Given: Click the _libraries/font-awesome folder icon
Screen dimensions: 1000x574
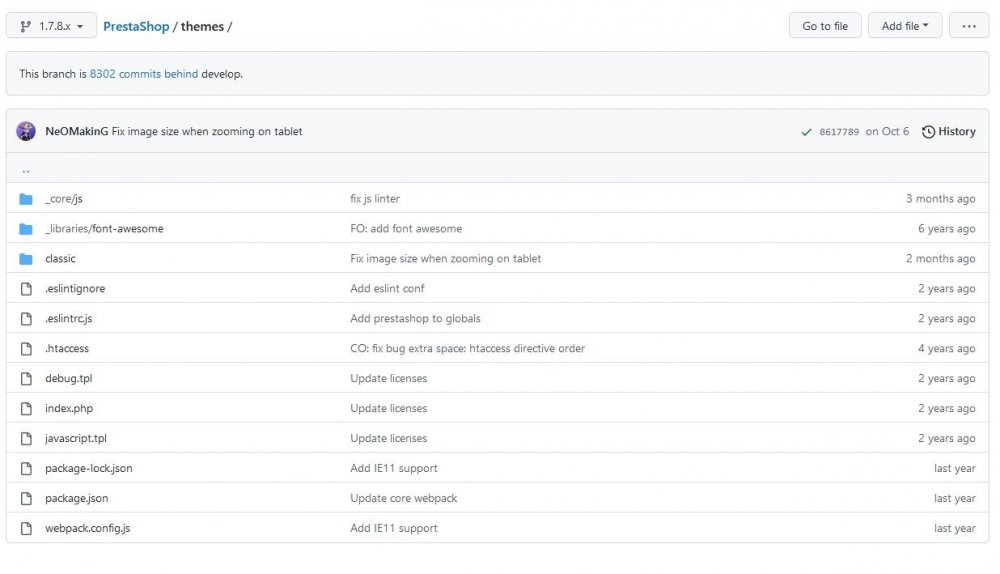Looking at the screenshot, I should (x=26, y=229).
